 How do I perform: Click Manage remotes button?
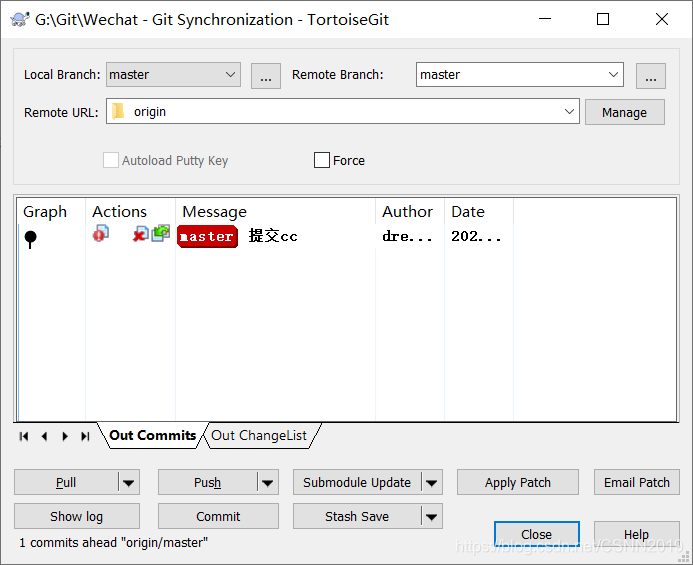tap(624, 112)
